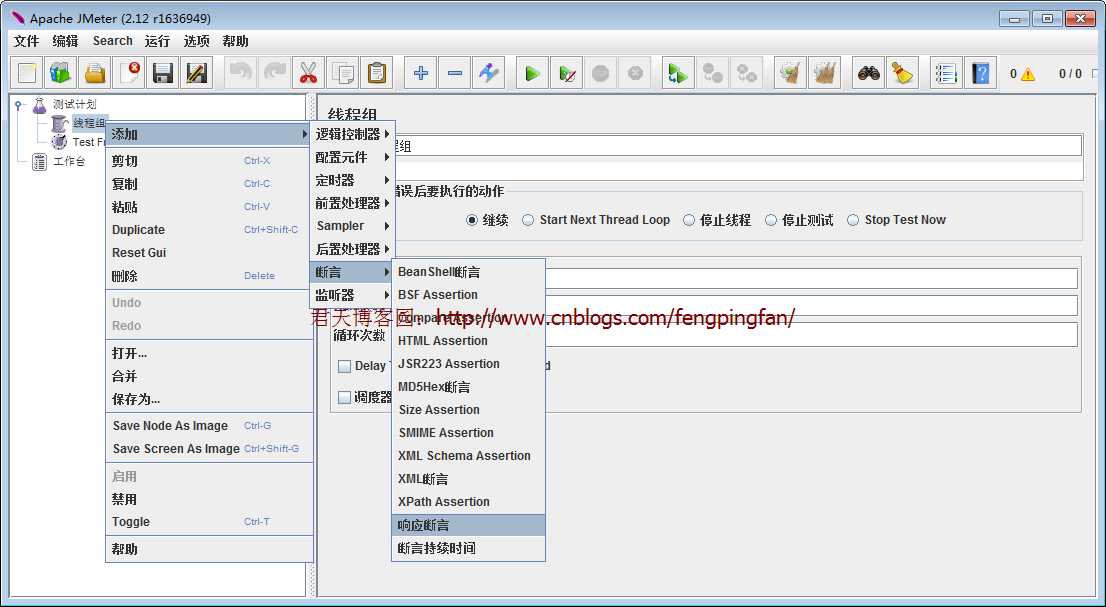The image size is (1106, 607).
Task: Open the 帮助 menu in menu bar
Action: coord(235,41)
